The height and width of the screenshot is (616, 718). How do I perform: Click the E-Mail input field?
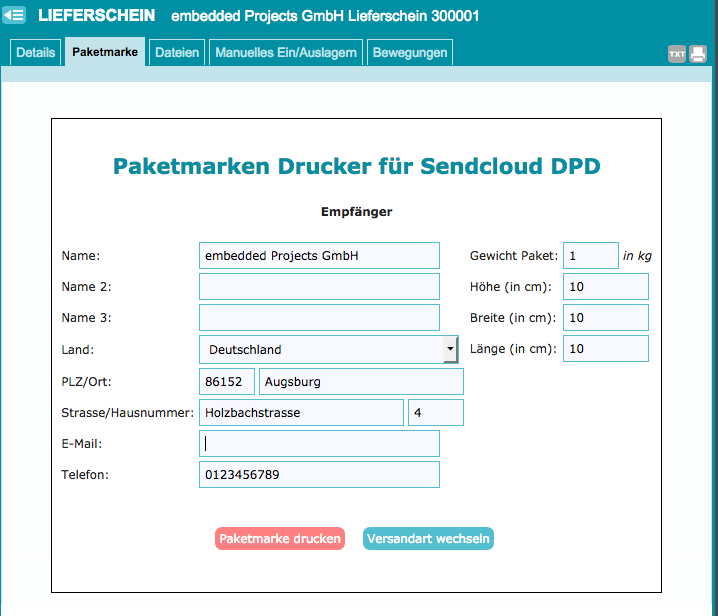coord(319,443)
